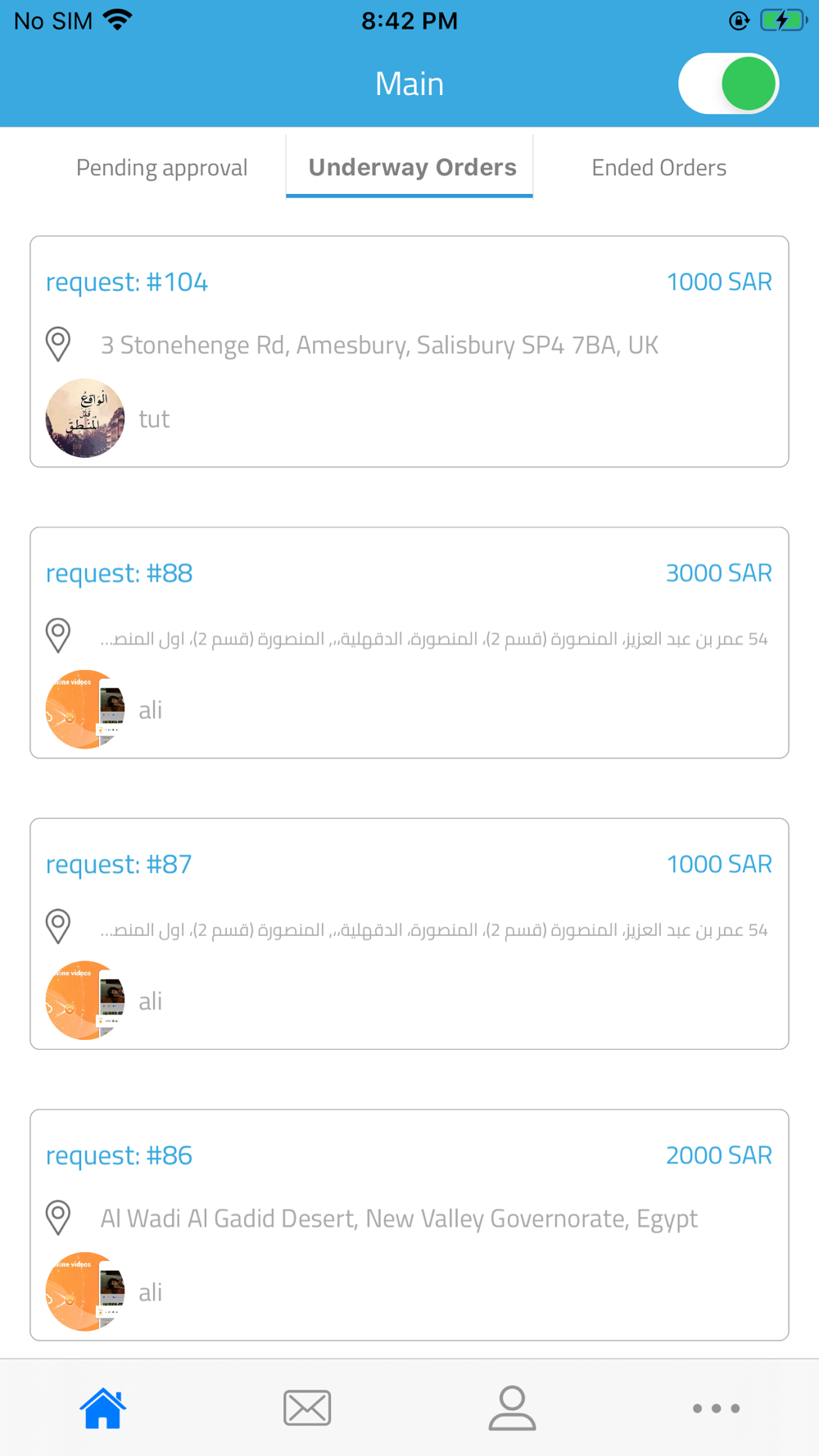Tap the Stonehenge Rd address text
This screenshot has width=819, height=1456.
click(379, 345)
